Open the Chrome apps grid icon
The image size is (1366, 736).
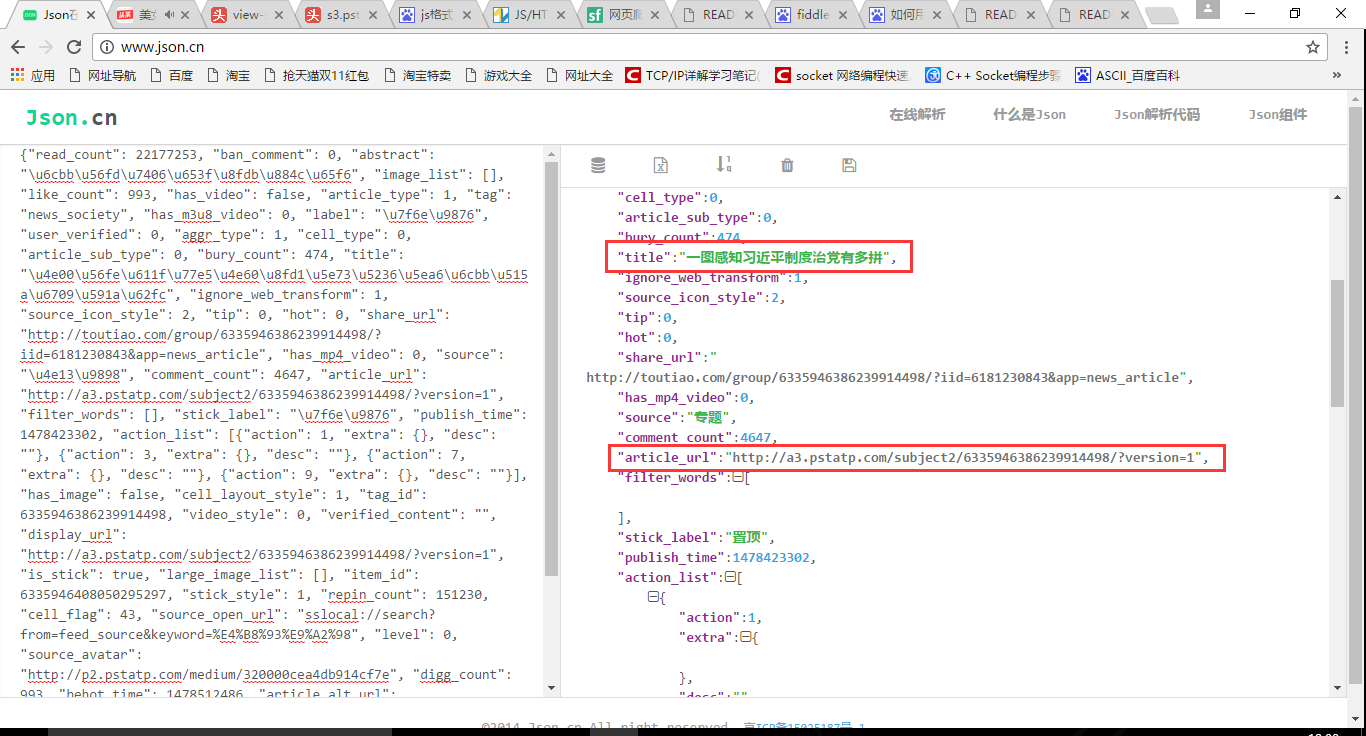(18, 75)
